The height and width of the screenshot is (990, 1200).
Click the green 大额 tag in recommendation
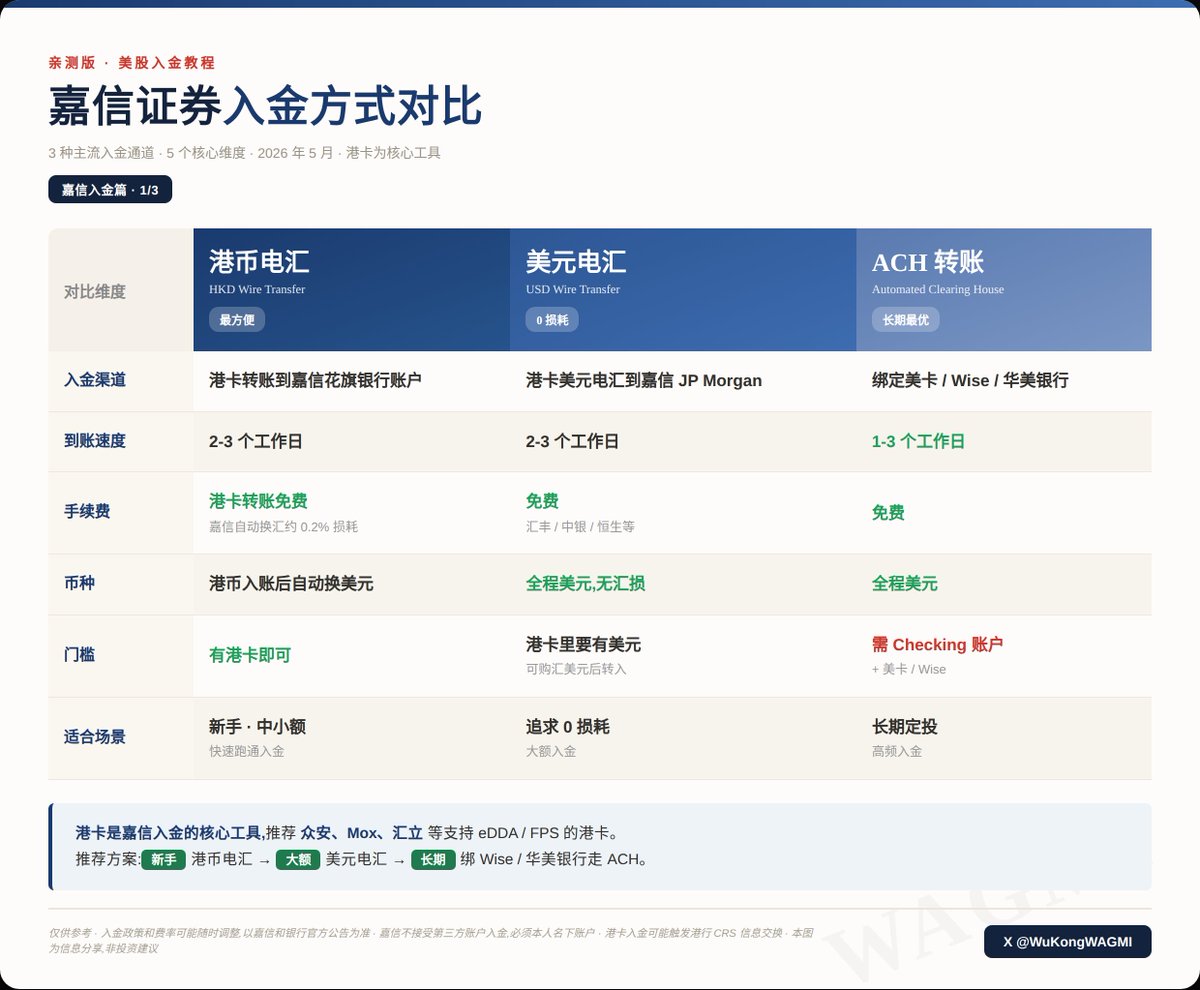click(298, 859)
